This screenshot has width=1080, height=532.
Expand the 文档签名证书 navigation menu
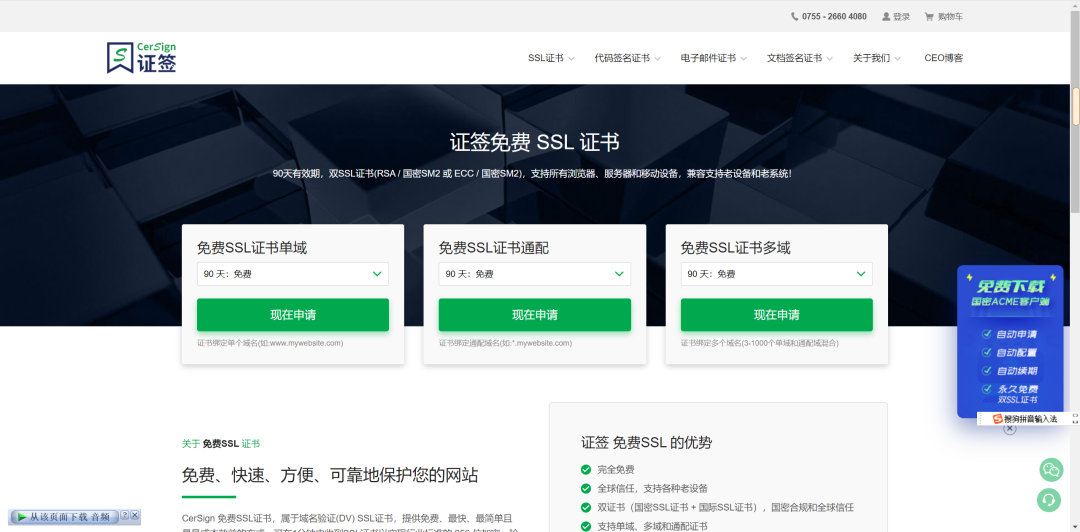[x=800, y=59]
